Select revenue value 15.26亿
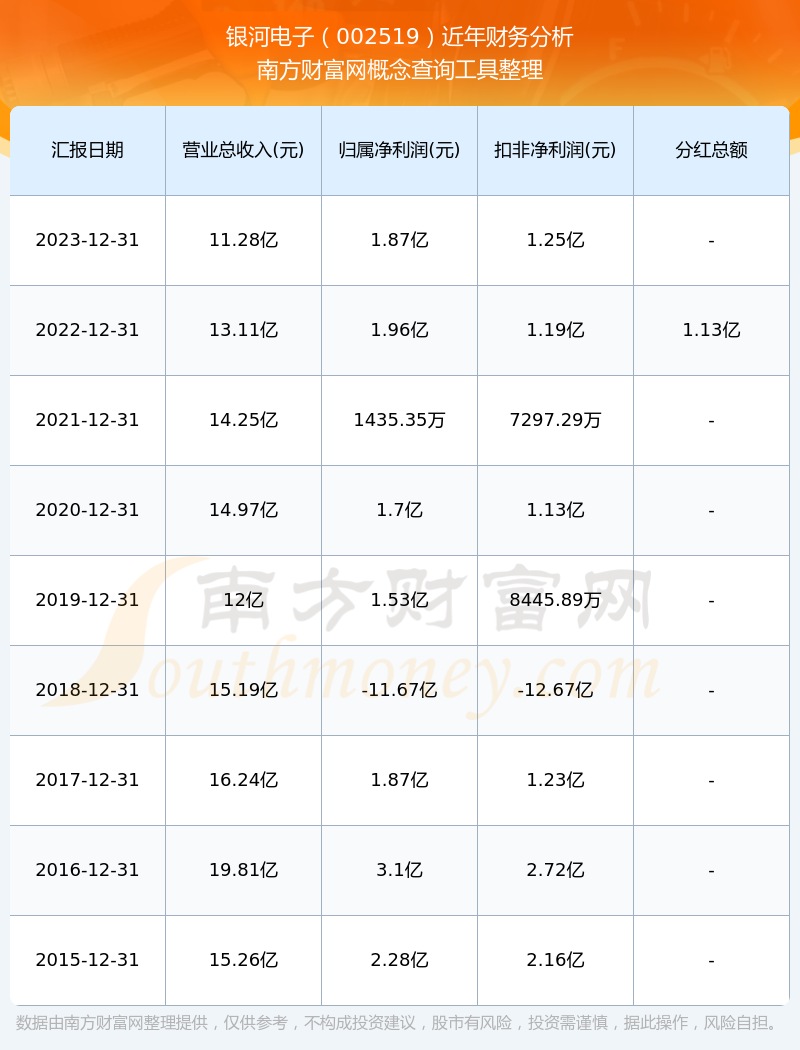The width and height of the screenshot is (800, 1050). (244, 960)
